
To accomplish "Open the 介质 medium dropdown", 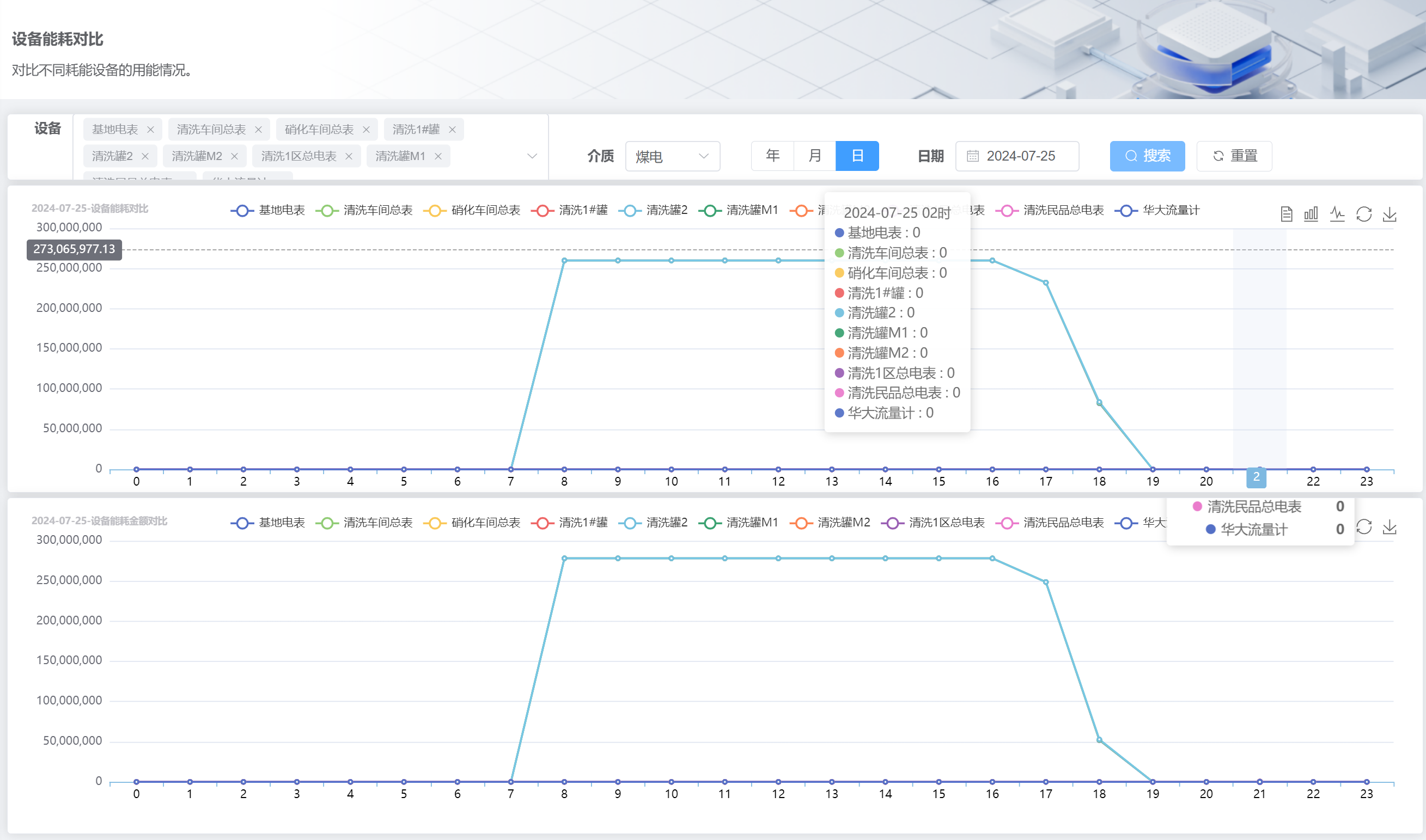I will (672, 156).
